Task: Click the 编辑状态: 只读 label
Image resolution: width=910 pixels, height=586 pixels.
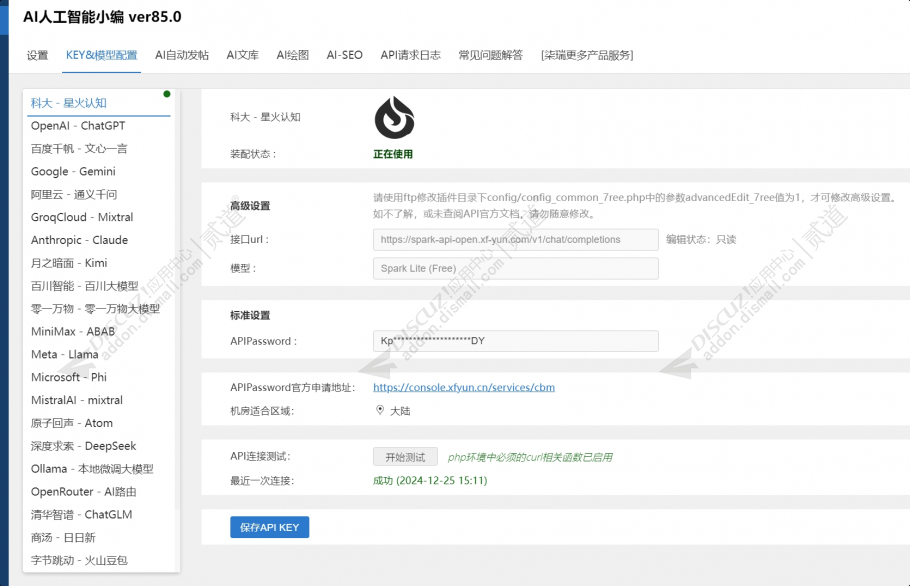Action: pyautogui.click(x=701, y=240)
